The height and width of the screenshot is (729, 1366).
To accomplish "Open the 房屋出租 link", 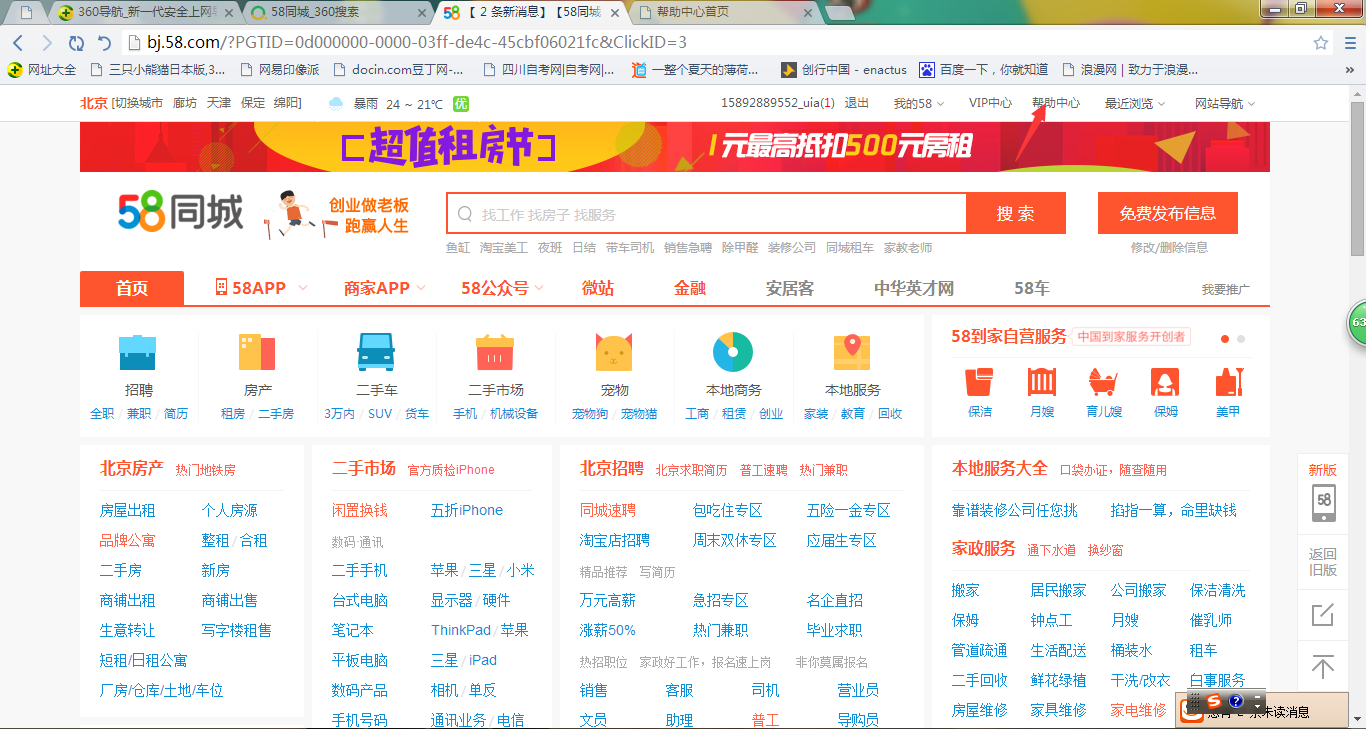I will [128, 510].
